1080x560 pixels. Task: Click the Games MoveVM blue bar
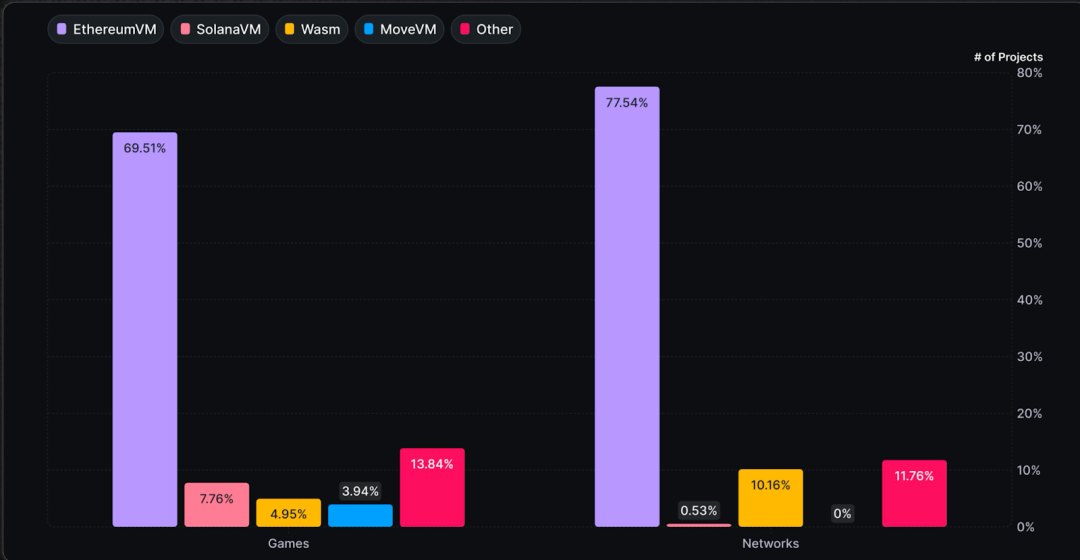click(x=360, y=516)
